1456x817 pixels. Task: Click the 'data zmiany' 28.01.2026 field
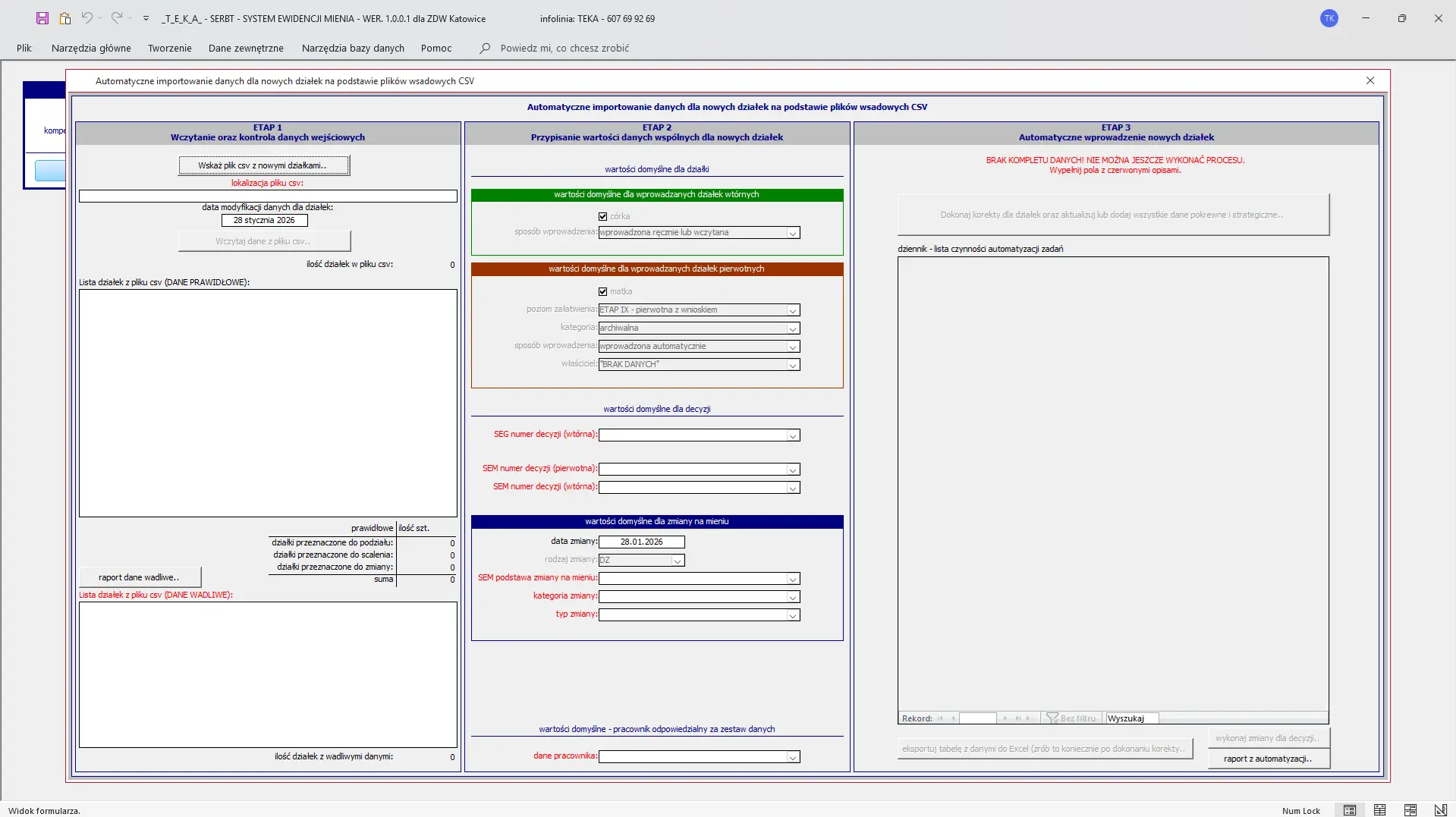[641, 542]
